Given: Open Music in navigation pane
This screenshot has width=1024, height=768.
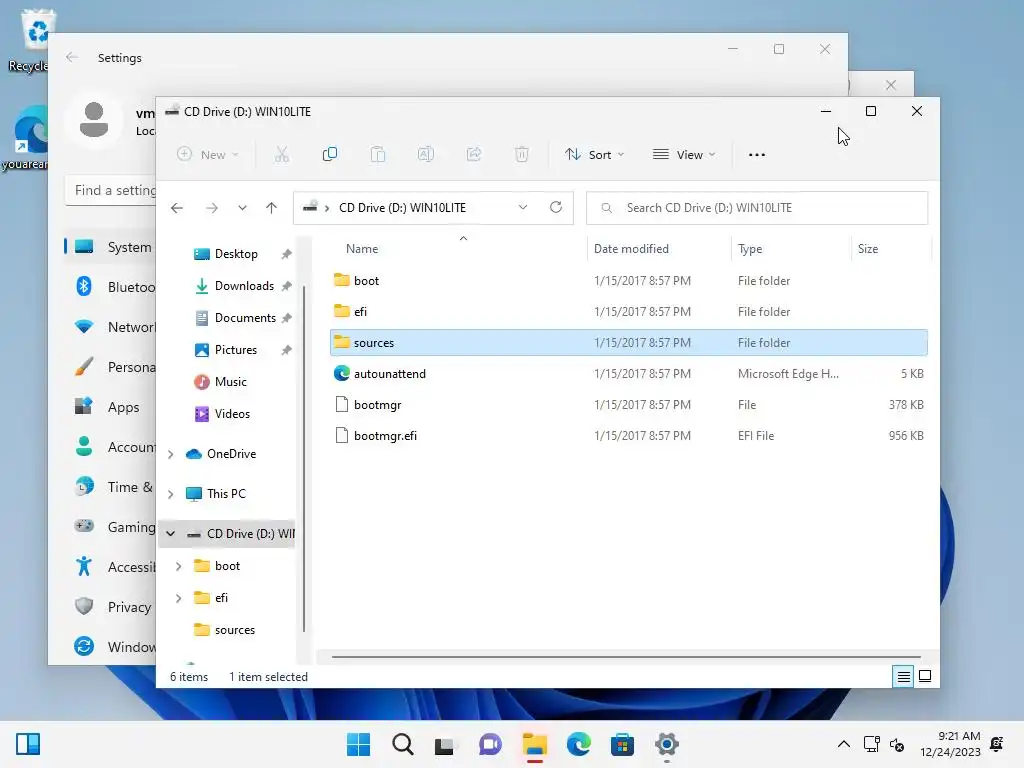Looking at the screenshot, I should [x=231, y=382].
